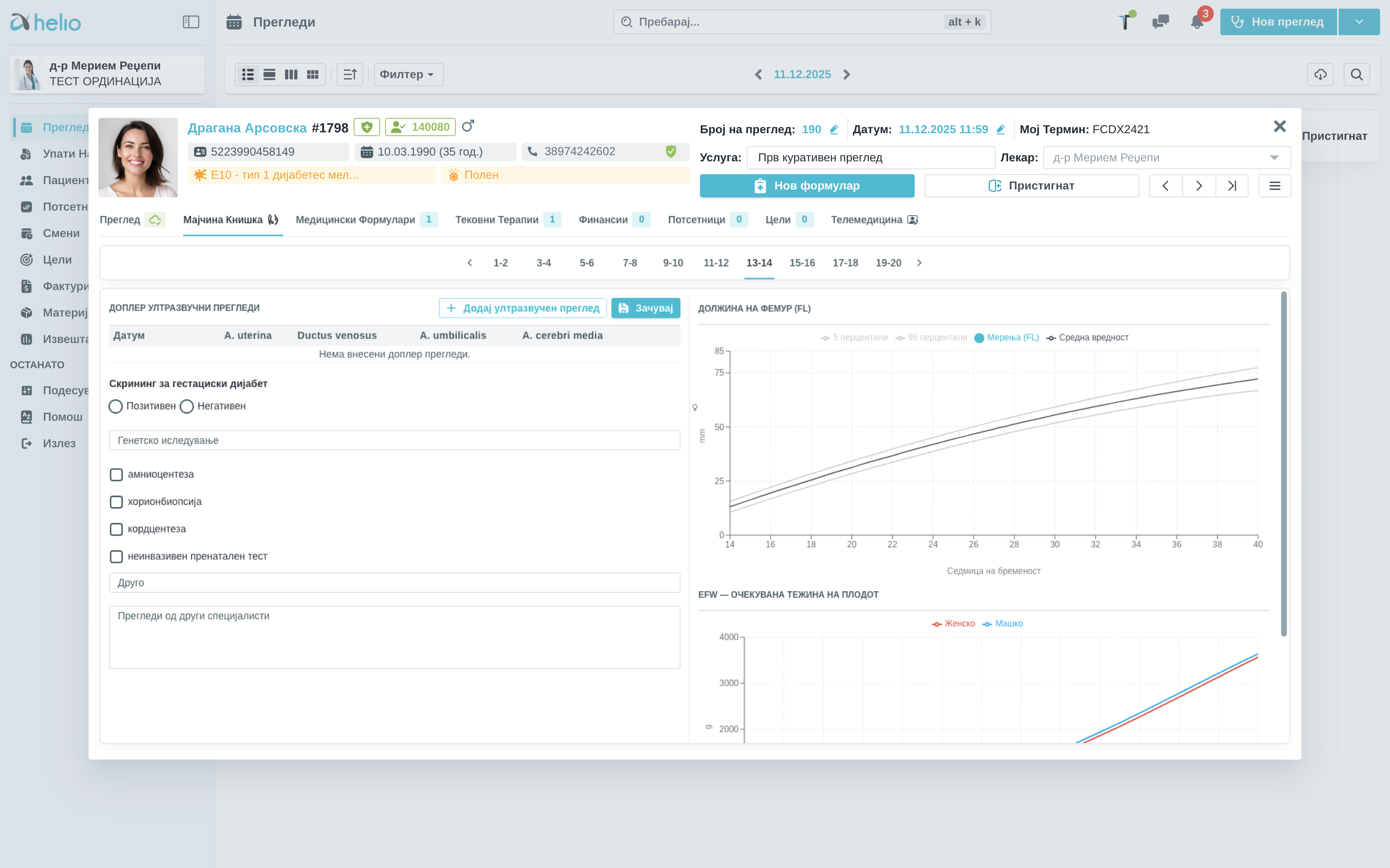Check the амниоцентеза checkbox

117,475
